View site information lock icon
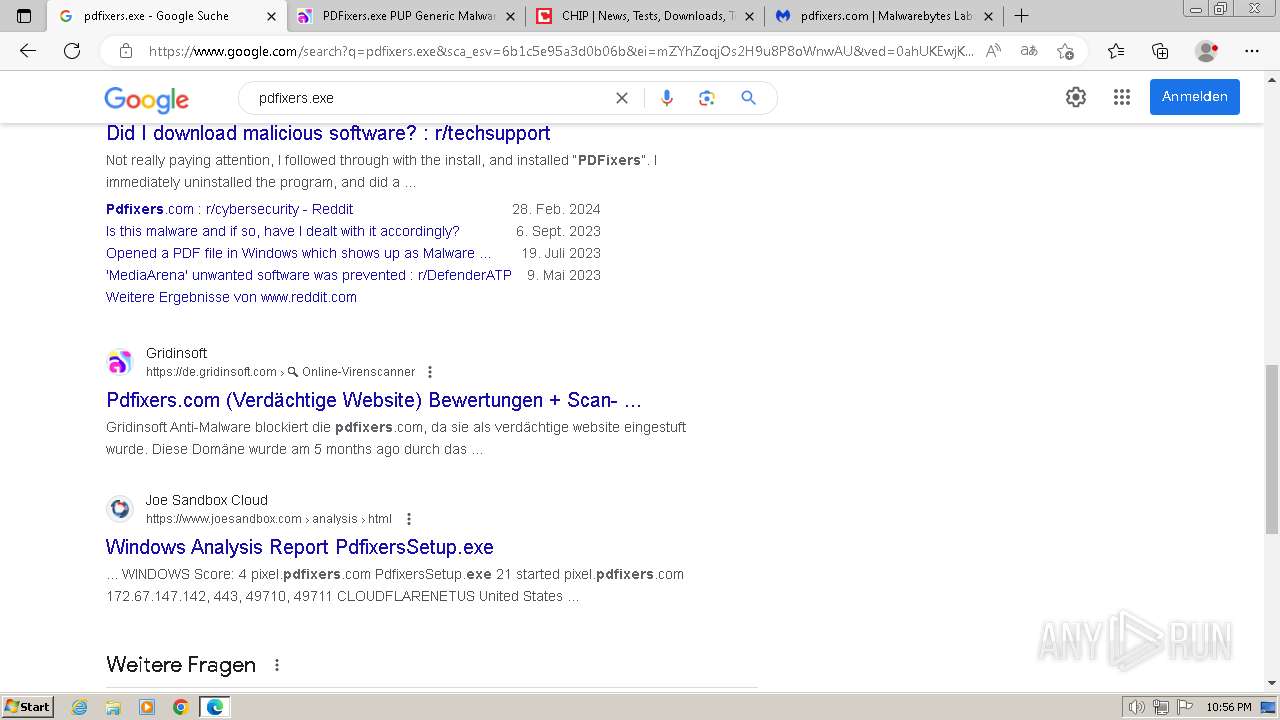 126,51
